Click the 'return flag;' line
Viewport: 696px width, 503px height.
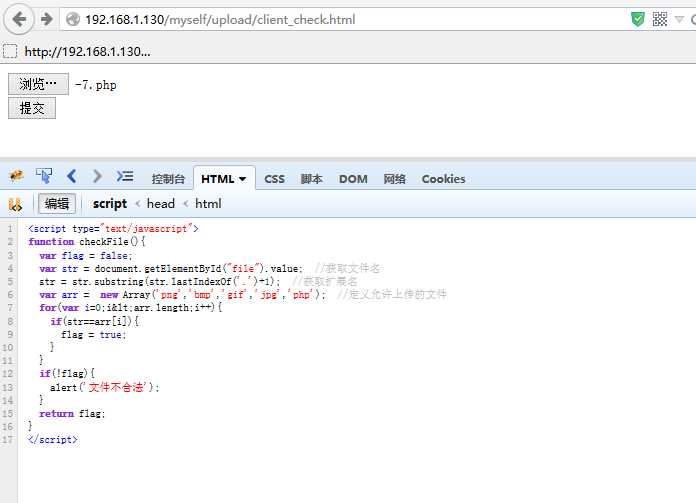click(72, 414)
